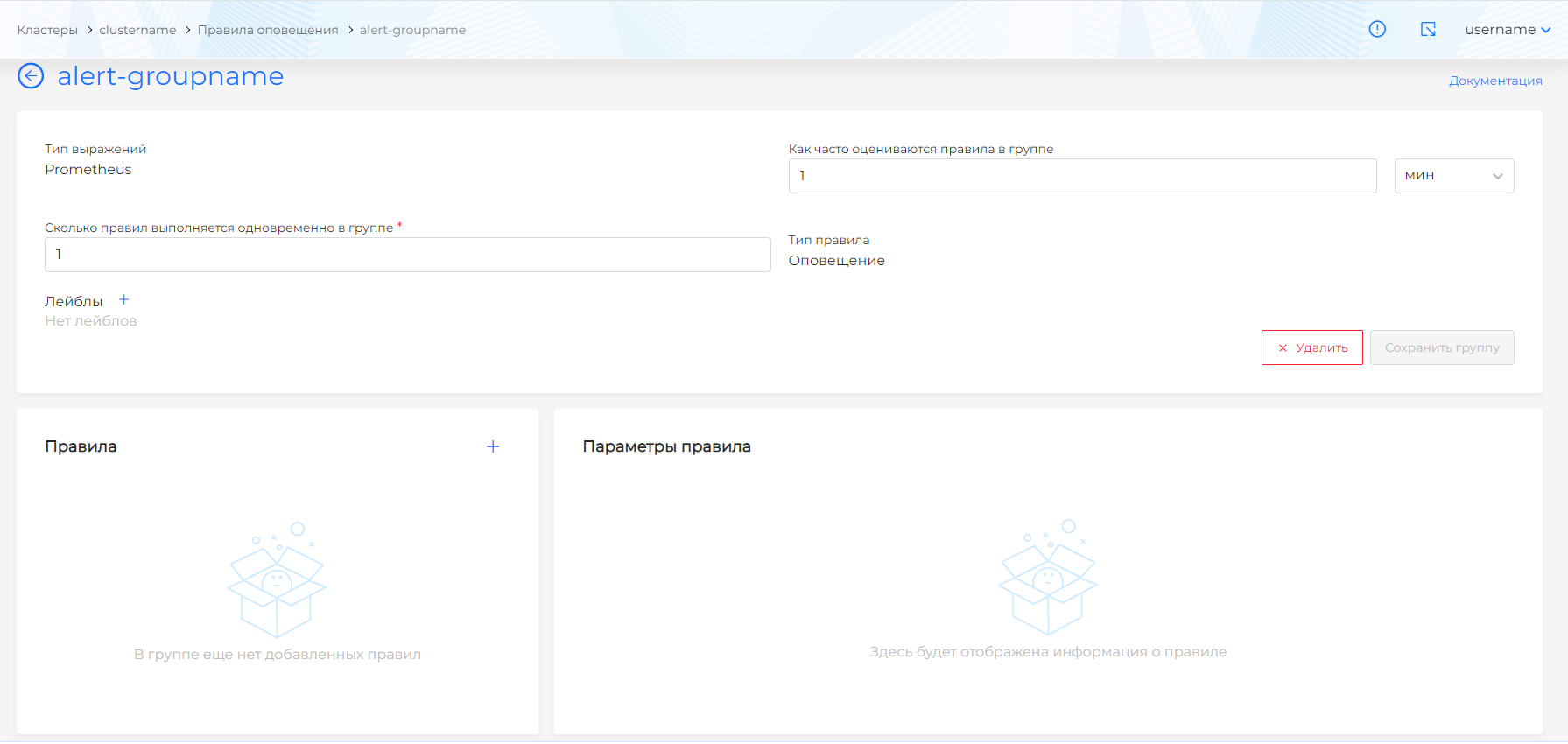
Task: Click the square arrow icon in header
Action: click(1428, 29)
